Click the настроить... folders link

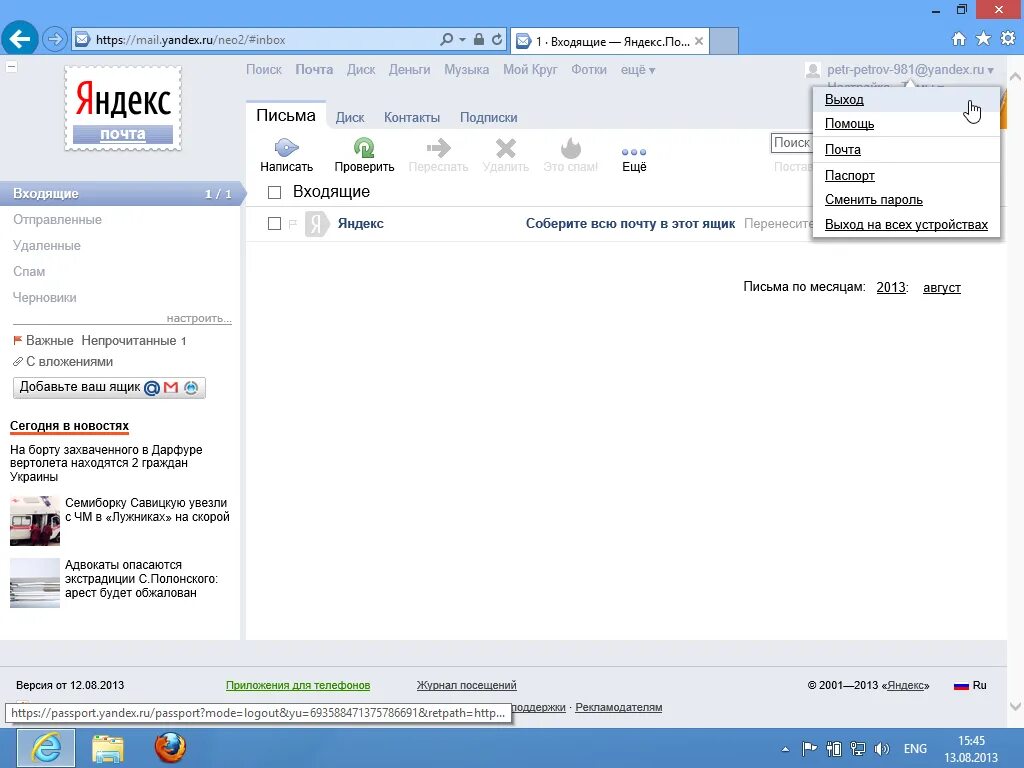pyautogui.click(x=199, y=318)
